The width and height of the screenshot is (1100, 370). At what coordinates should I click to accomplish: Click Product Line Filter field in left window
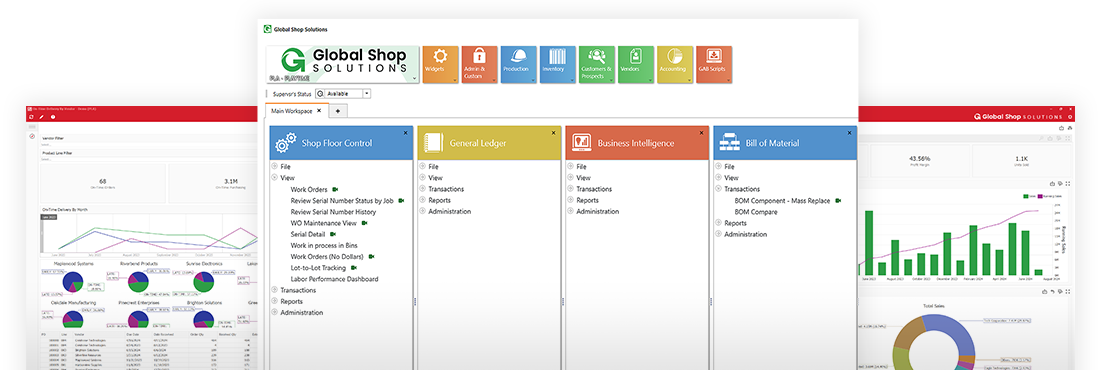[x=149, y=159]
